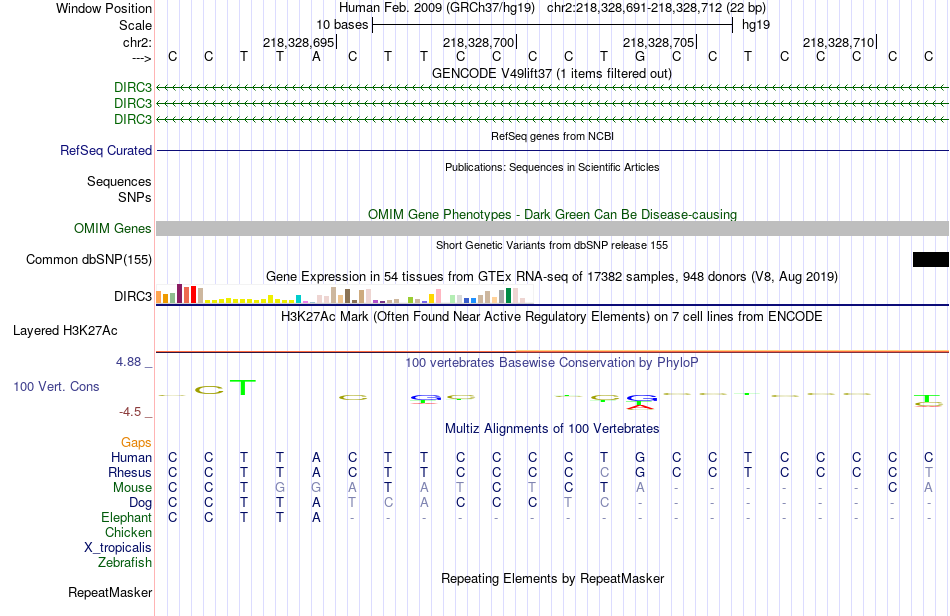This screenshot has width=950, height=616.
Task: Open the H3K27Ac Mark ENCODE track title
Action: pos(552,316)
